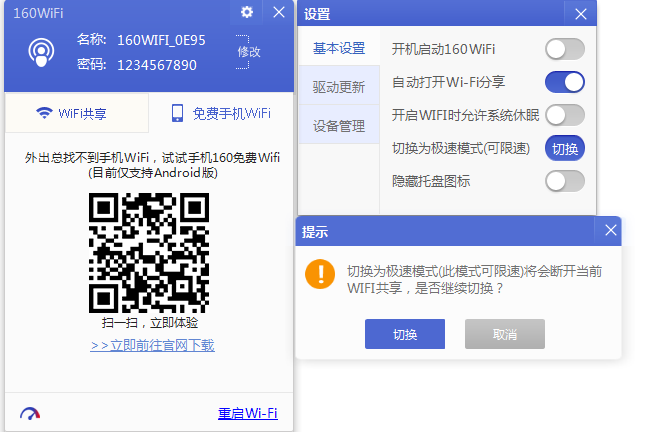Close the 提示 prompt dialog
The width and height of the screenshot is (646, 432).
point(610,231)
